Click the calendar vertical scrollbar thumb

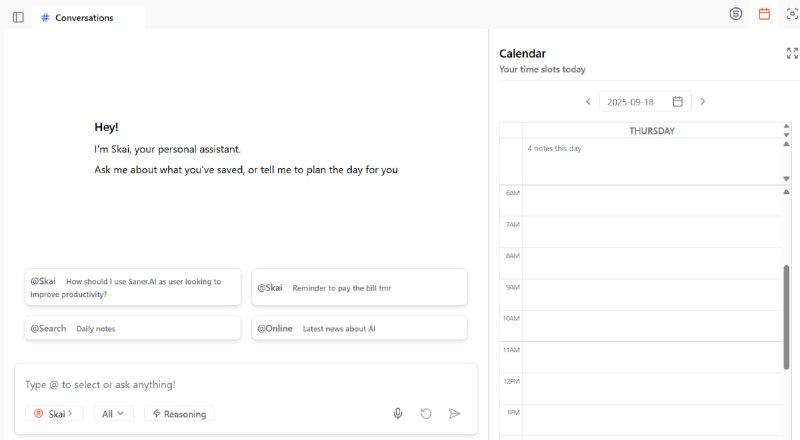point(786,304)
